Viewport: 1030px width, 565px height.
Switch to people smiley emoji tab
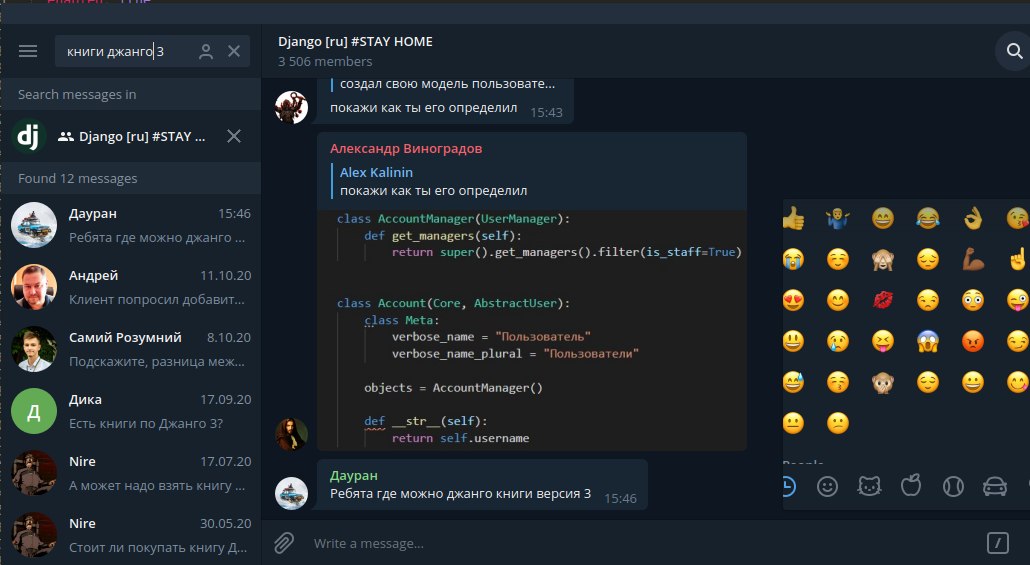click(x=827, y=486)
